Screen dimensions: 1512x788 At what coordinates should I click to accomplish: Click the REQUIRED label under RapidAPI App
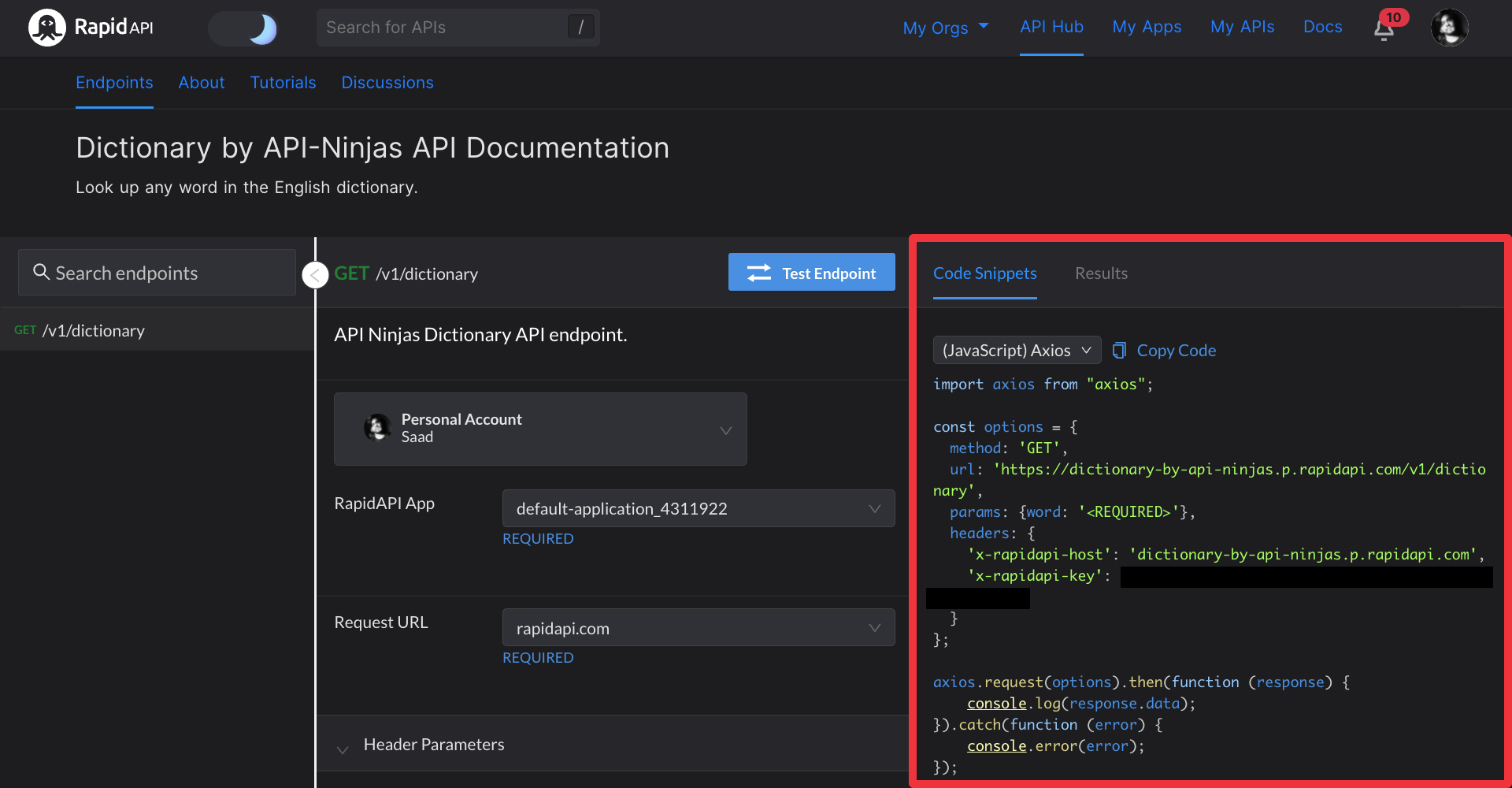(x=538, y=539)
